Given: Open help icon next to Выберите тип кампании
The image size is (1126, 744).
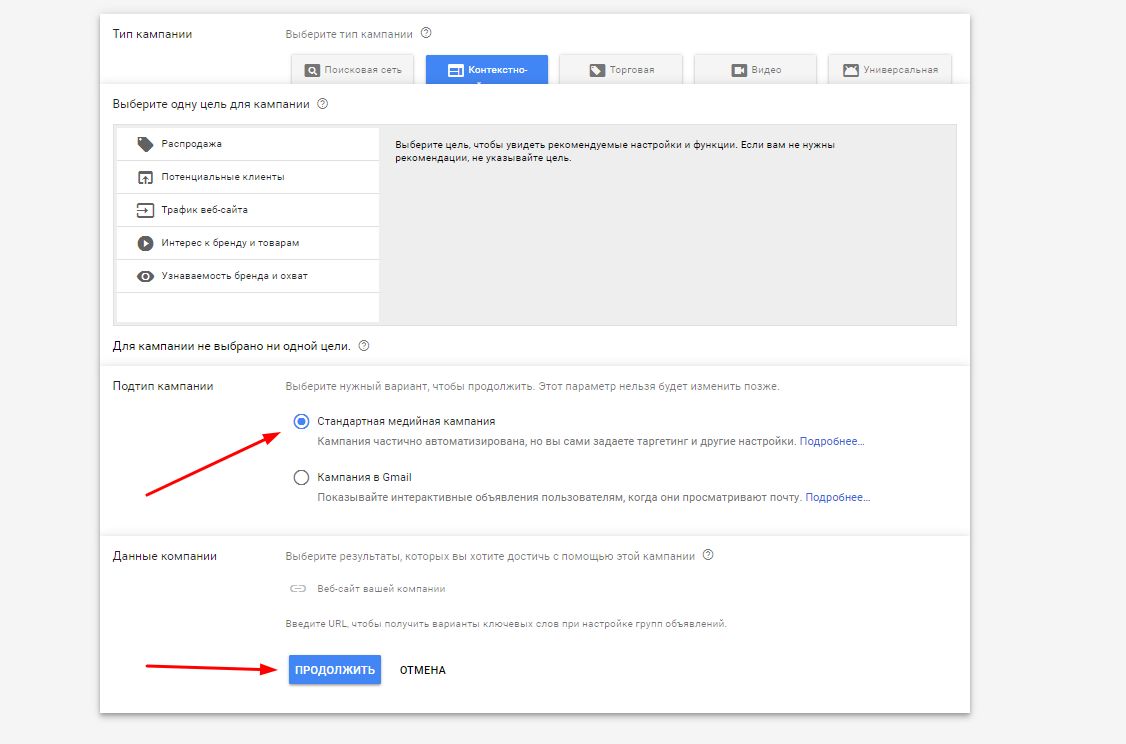Looking at the screenshot, I should tap(426, 33).
